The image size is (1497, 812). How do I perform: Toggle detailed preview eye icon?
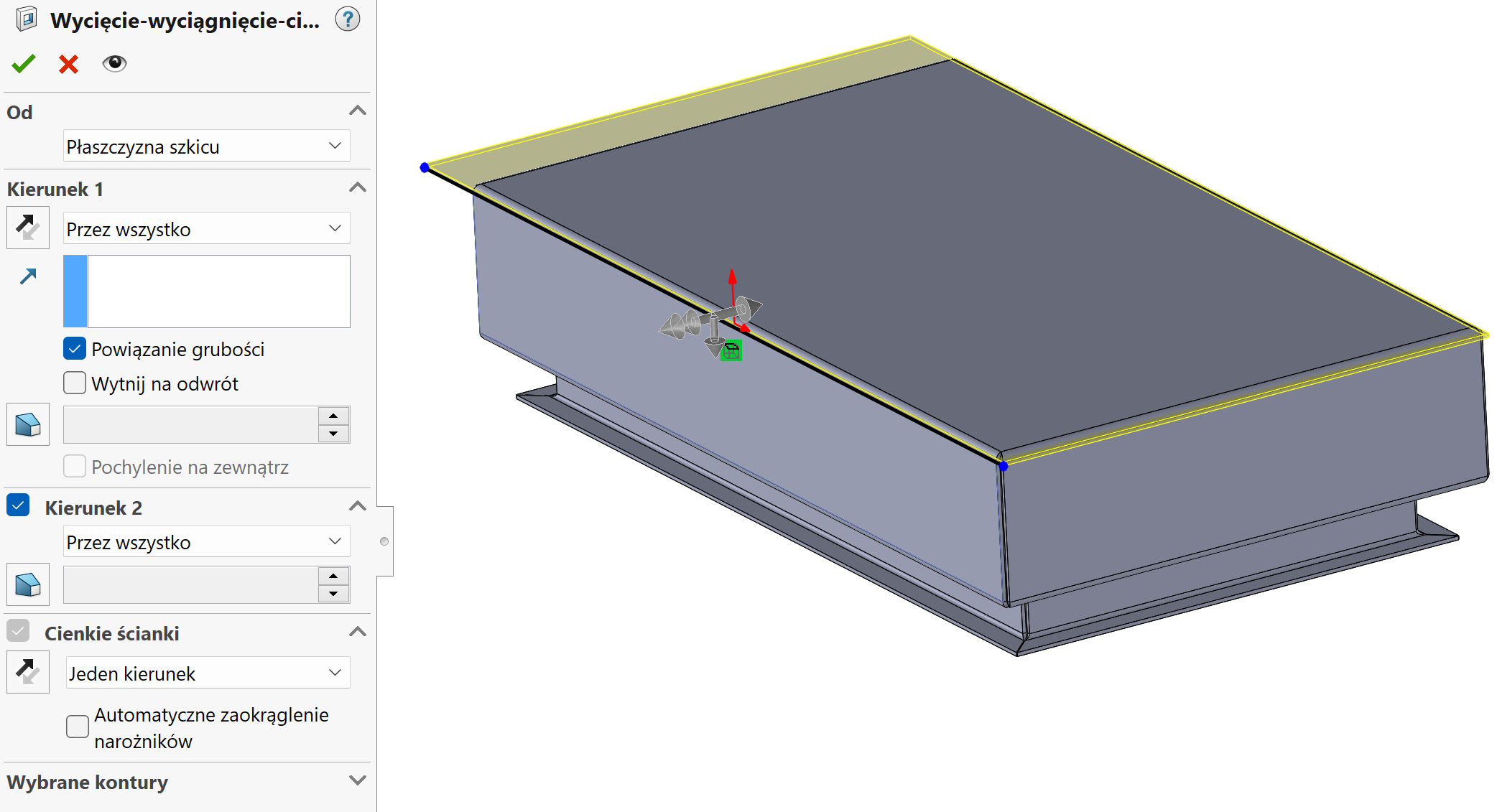[114, 64]
